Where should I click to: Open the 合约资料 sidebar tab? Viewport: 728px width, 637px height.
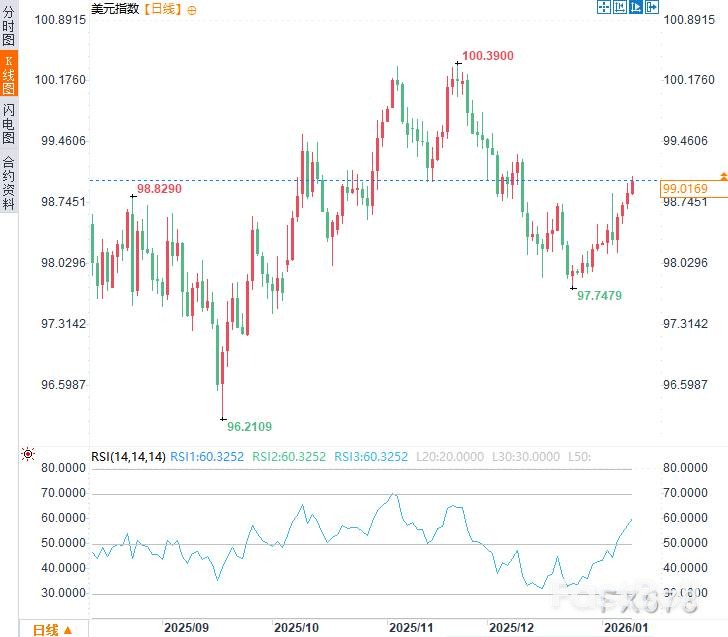pos(9,182)
